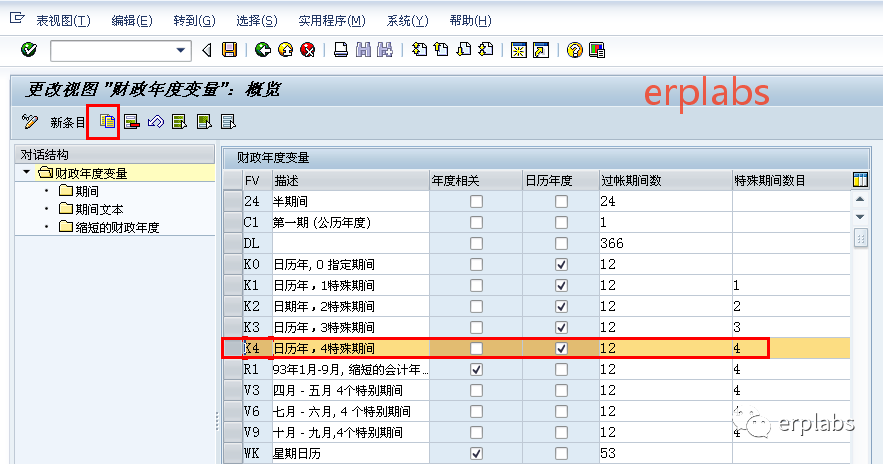883x464 pixels.
Task: Toggle 年度相关 checkbox for row K2
Action: pyautogui.click(x=476, y=306)
